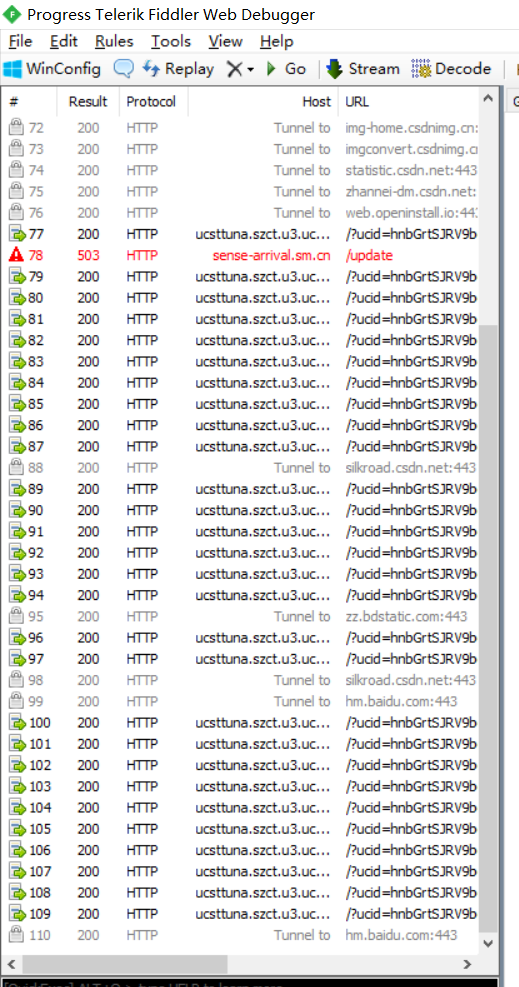The width and height of the screenshot is (519, 987).
Task: Open the Tools menu
Action: click(170, 42)
